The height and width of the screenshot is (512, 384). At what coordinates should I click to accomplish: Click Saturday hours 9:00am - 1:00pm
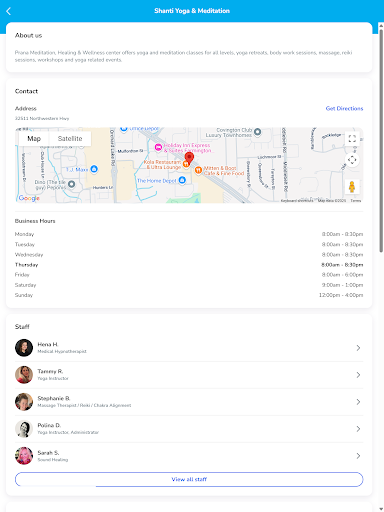pyautogui.click(x=342, y=285)
